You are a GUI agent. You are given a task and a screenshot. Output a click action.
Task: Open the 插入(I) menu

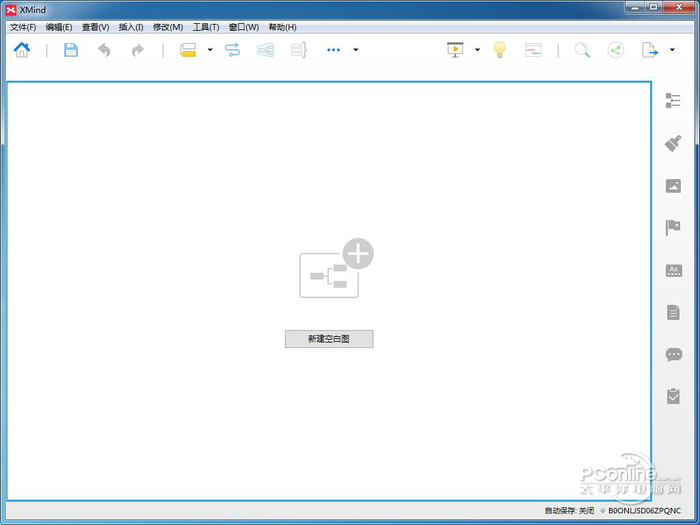click(x=131, y=27)
